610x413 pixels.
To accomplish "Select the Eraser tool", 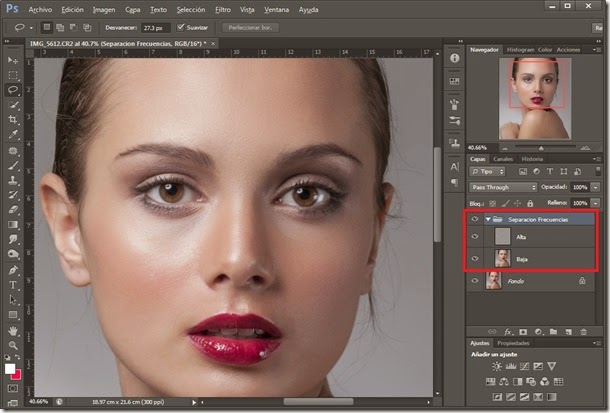I will click(13, 210).
